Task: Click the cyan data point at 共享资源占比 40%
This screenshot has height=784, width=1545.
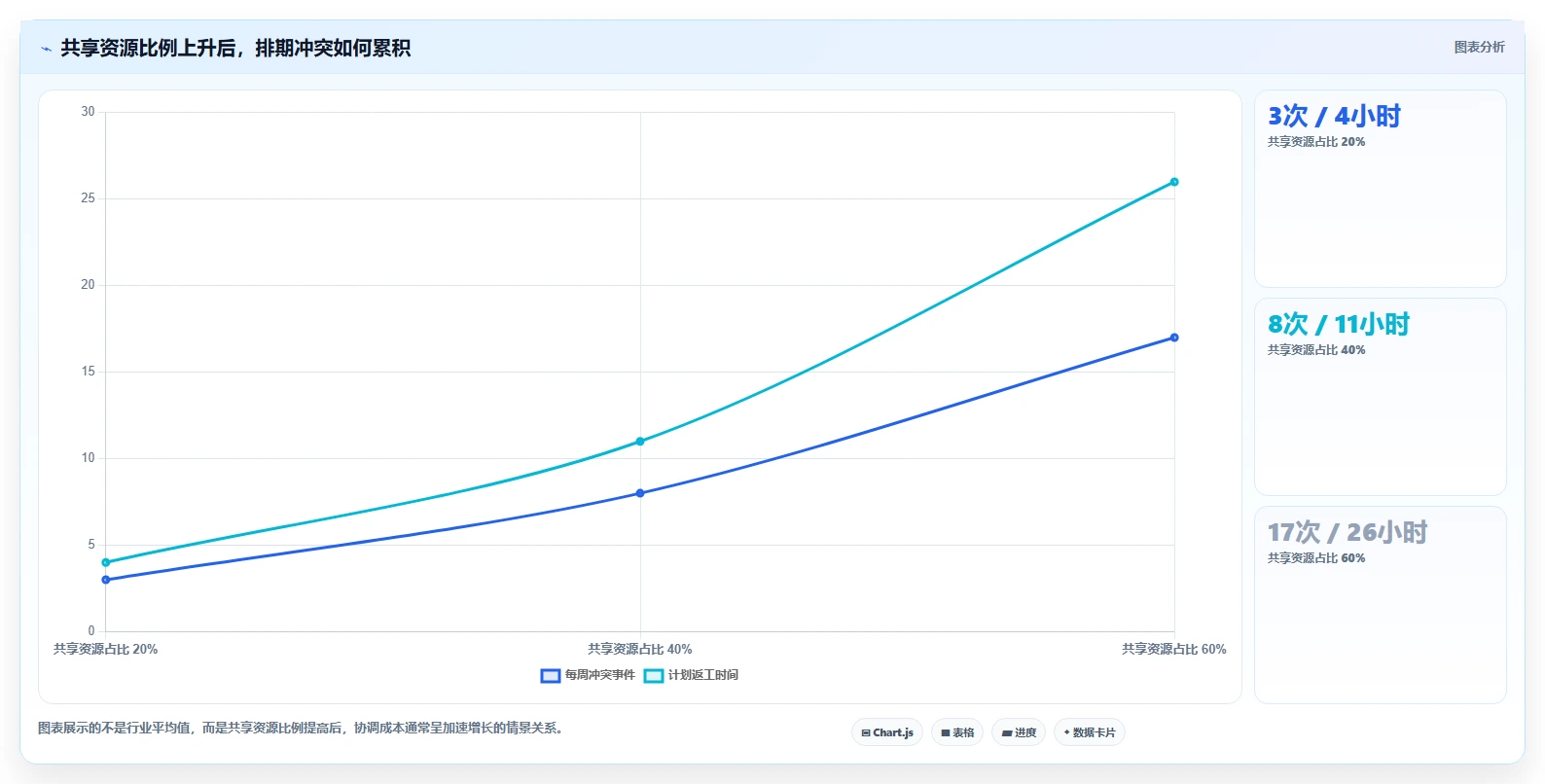Action: pyautogui.click(x=640, y=442)
